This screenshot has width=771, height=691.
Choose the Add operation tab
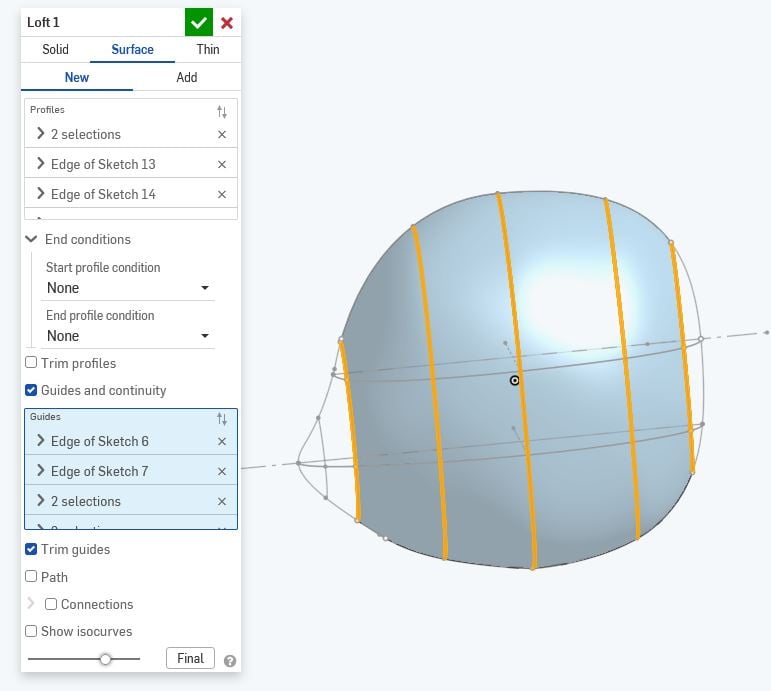coord(187,77)
